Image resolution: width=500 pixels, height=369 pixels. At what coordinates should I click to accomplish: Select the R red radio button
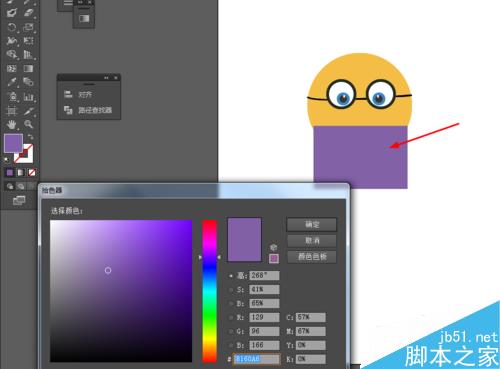(x=231, y=317)
